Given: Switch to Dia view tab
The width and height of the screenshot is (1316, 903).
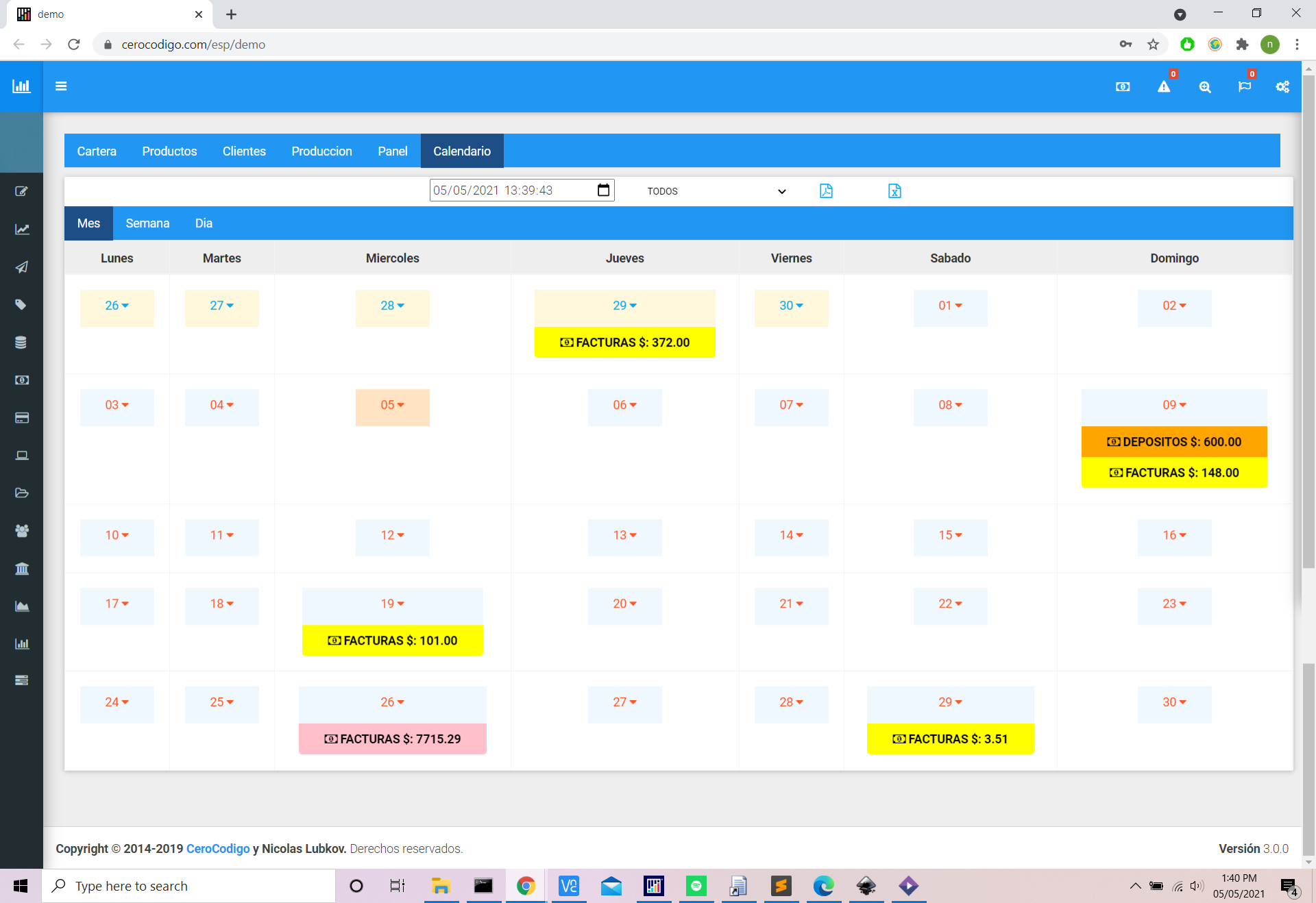Looking at the screenshot, I should (204, 223).
